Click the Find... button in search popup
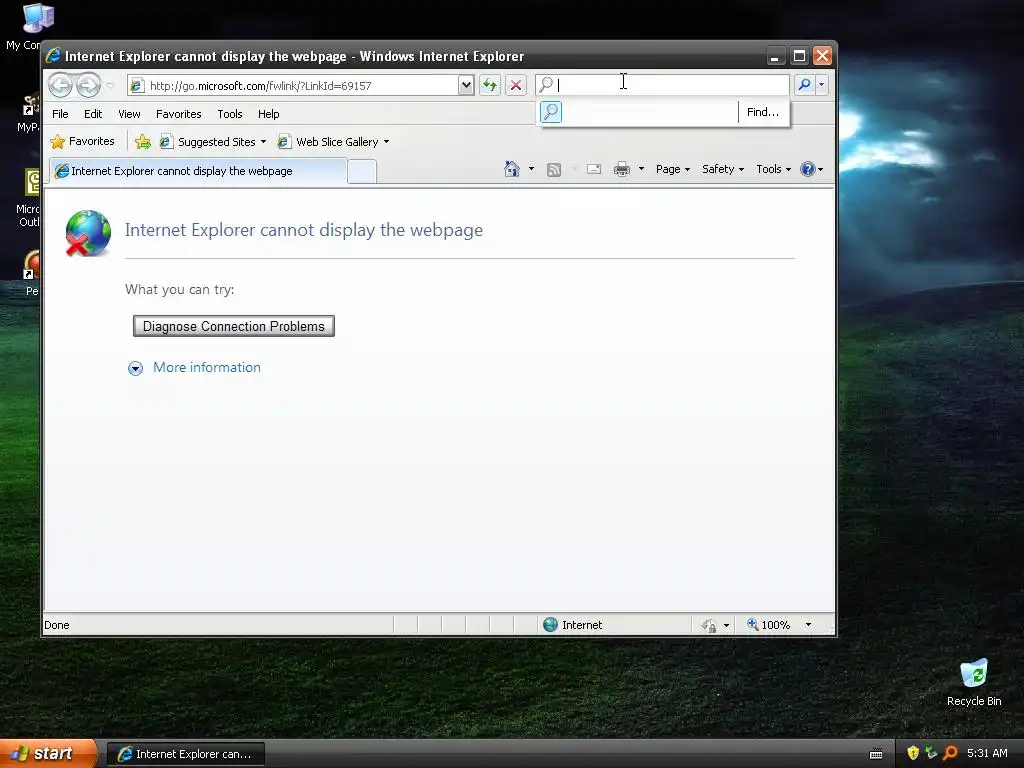 (763, 112)
